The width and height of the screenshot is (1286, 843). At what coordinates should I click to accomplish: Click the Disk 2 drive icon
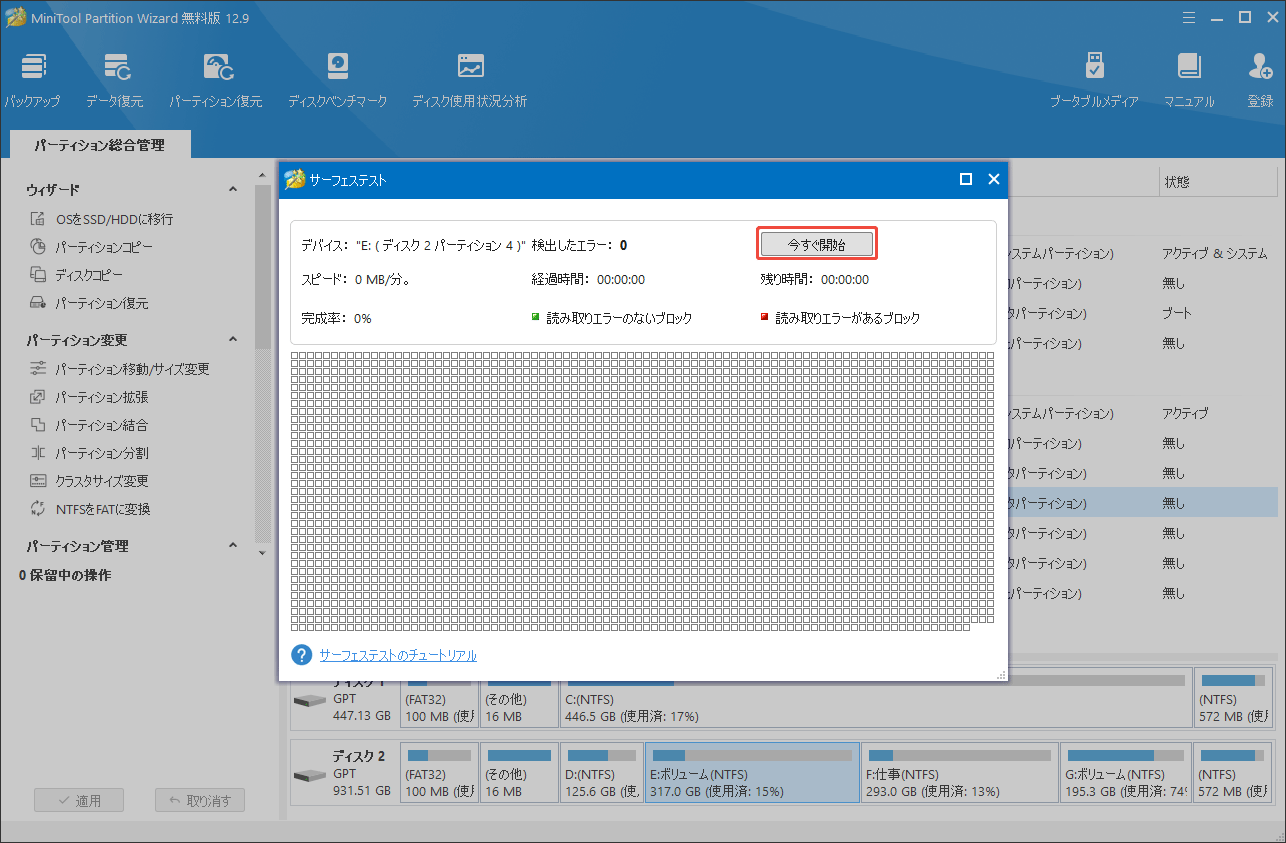(x=310, y=776)
